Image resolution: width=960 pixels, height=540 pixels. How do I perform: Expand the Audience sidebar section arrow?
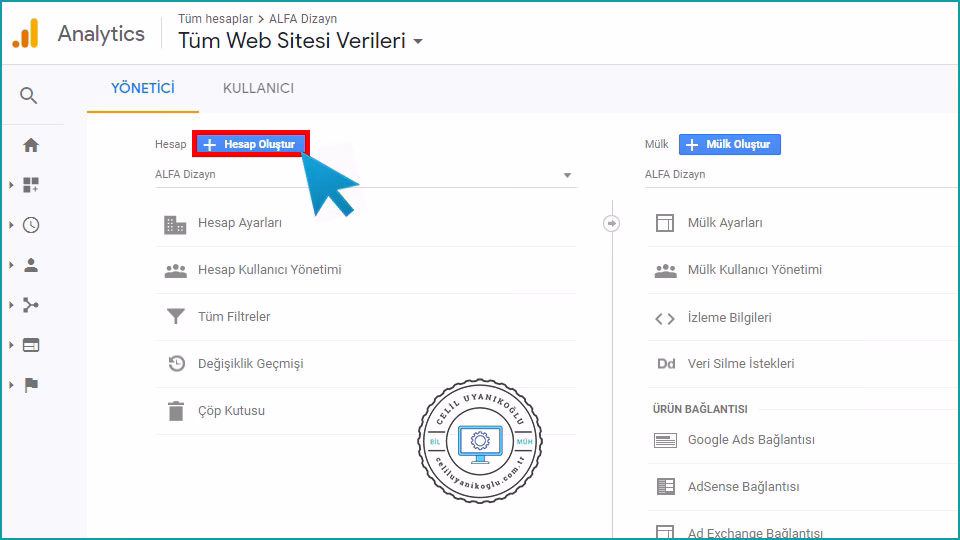coord(11,264)
